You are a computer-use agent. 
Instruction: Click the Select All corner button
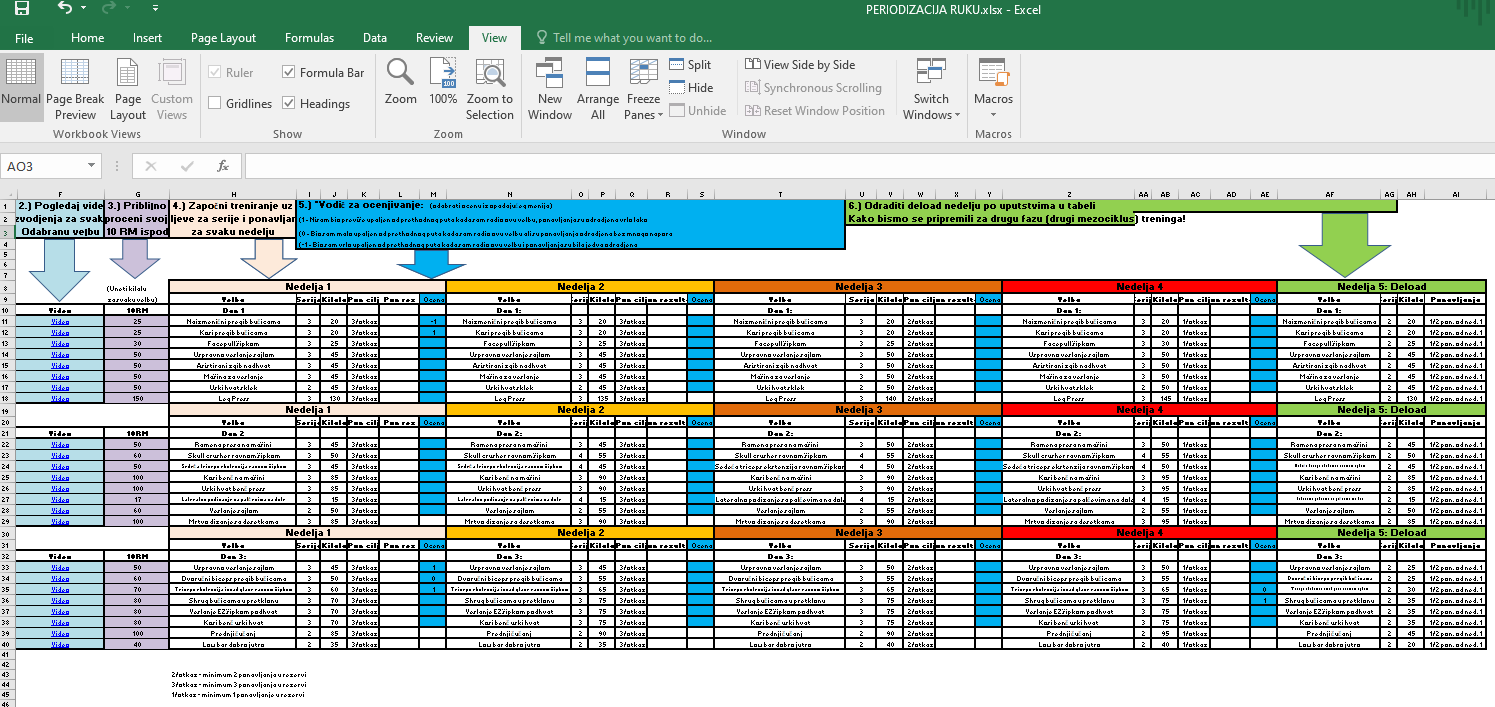8,194
